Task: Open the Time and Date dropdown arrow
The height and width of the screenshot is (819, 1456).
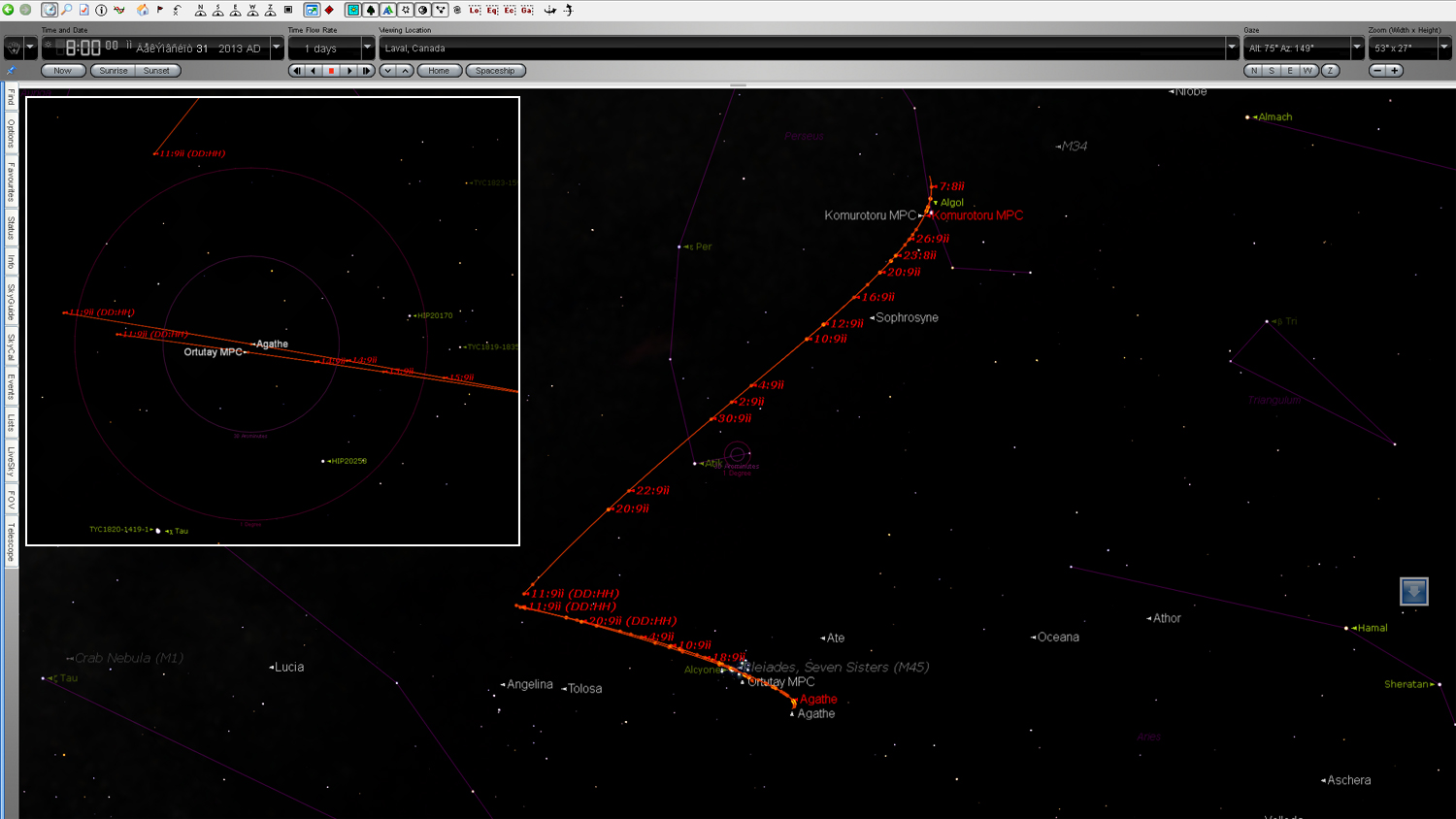Action: pyautogui.click(x=277, y=47)
